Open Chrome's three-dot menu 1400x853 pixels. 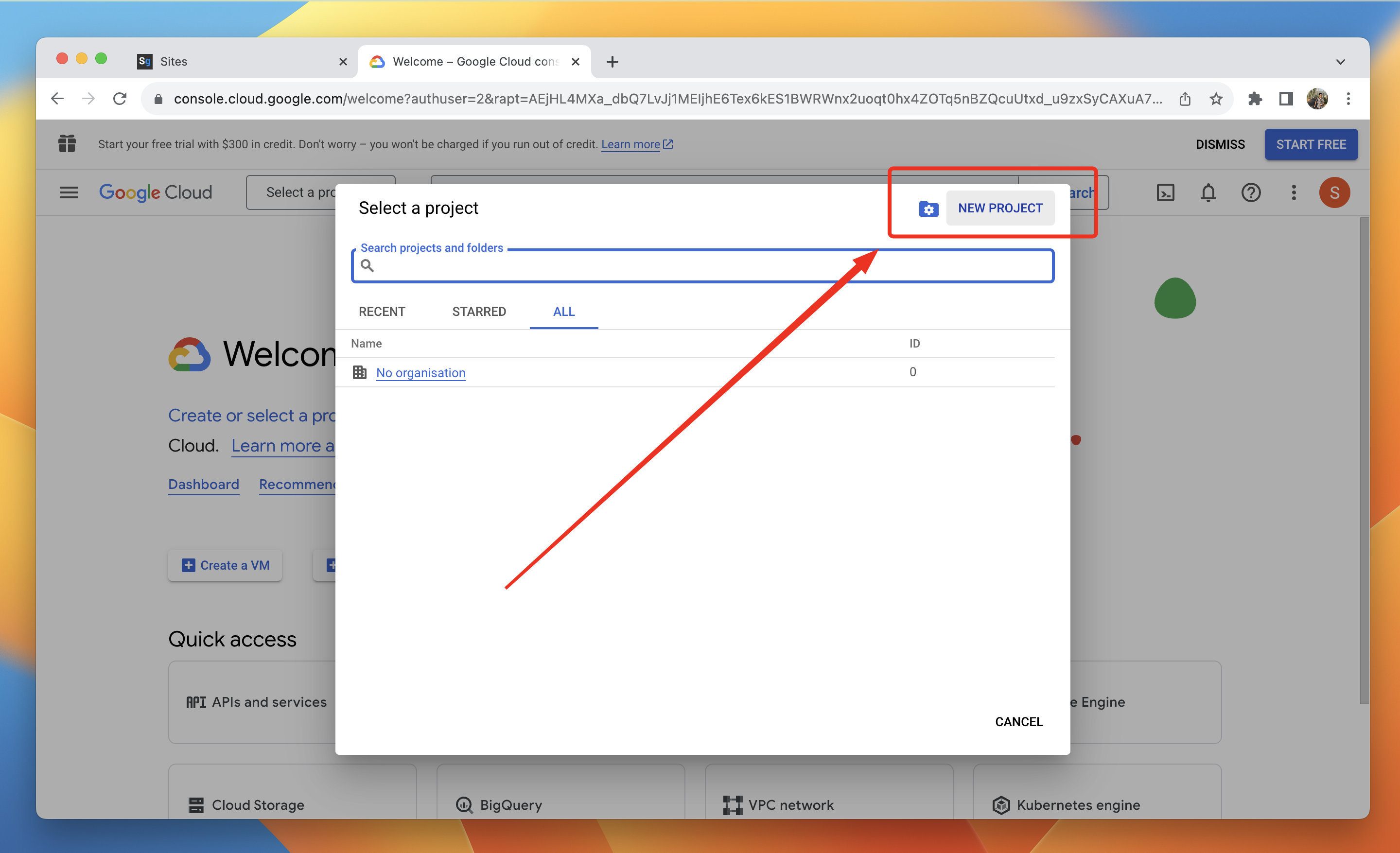1347,99
